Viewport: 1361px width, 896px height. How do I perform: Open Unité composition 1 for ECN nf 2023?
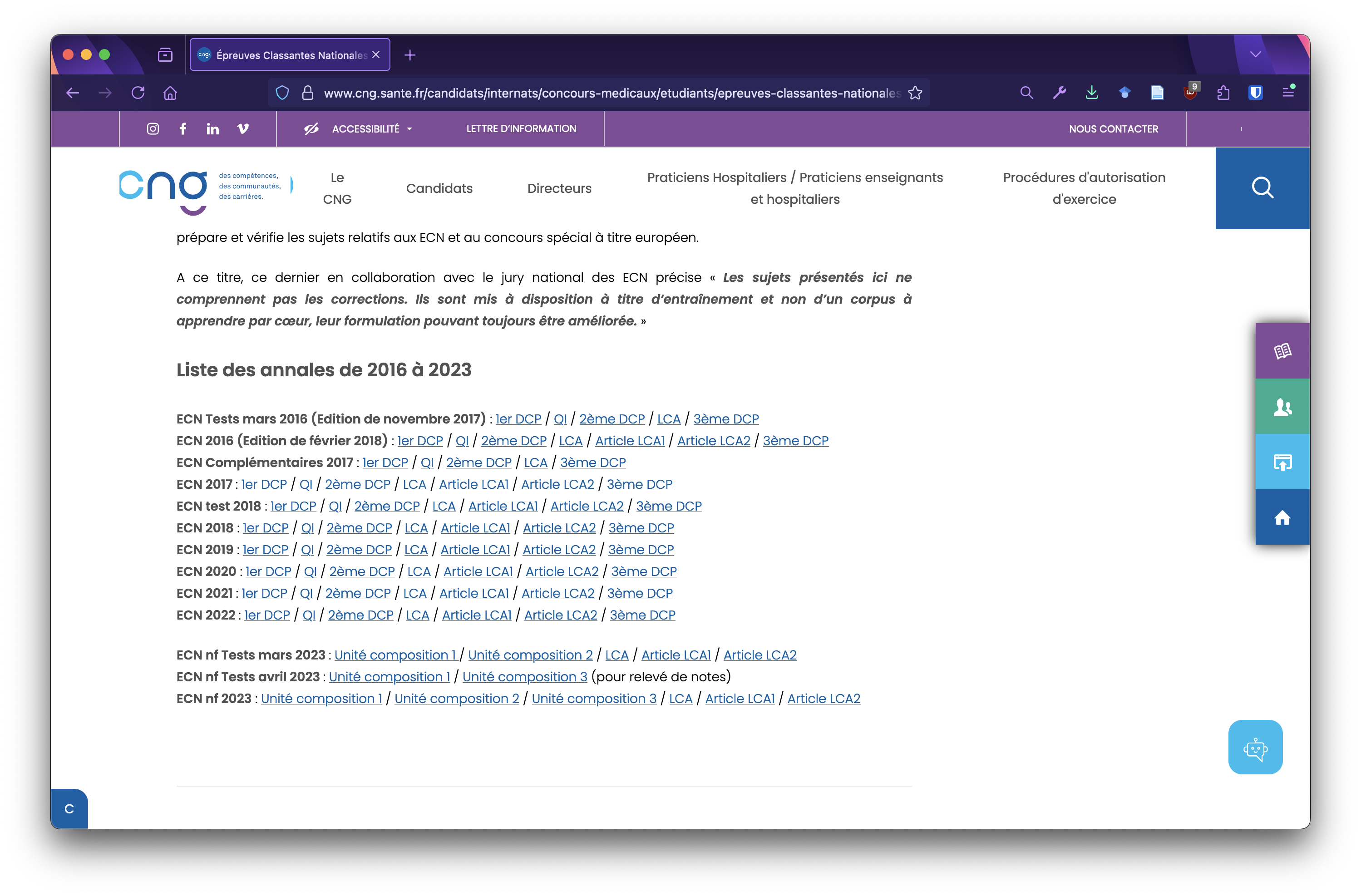click(321, 698)
